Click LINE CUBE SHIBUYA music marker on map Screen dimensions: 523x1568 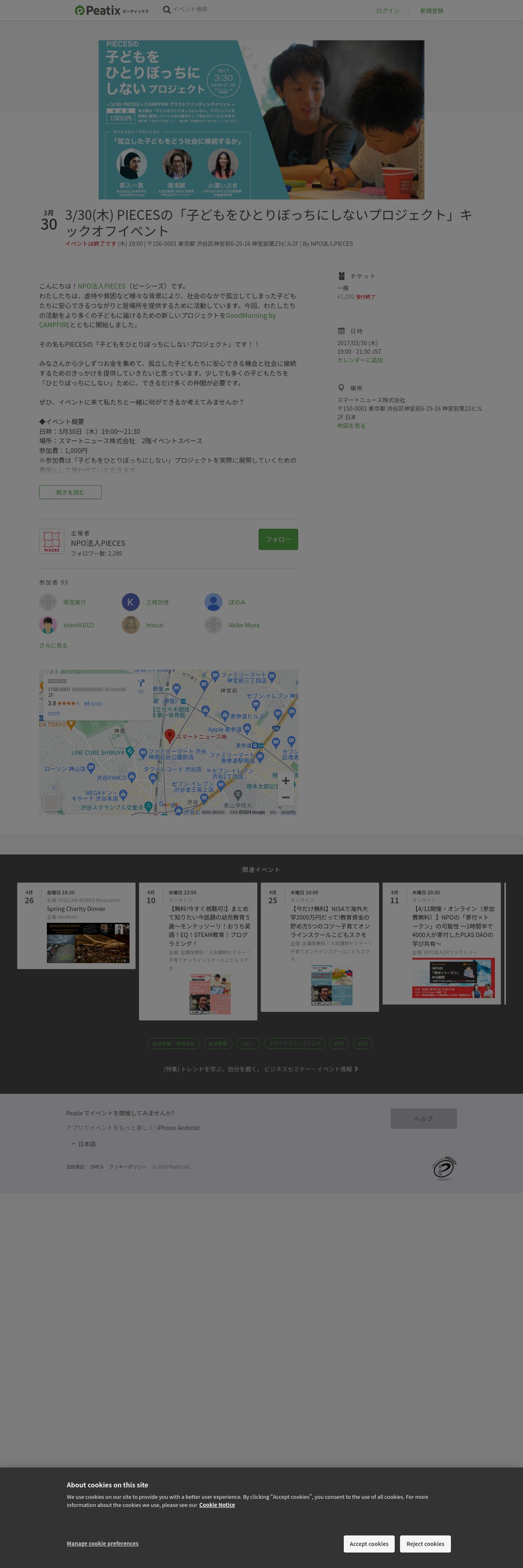[x=130, y=752]
